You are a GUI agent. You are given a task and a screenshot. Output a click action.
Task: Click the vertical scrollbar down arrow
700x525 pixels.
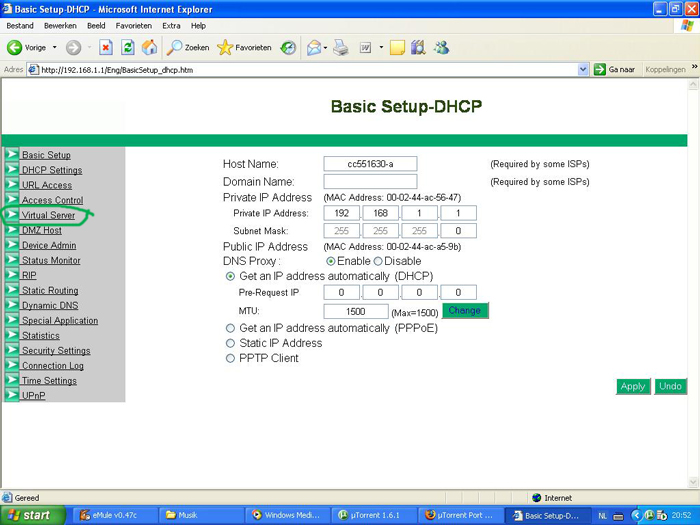693,482
